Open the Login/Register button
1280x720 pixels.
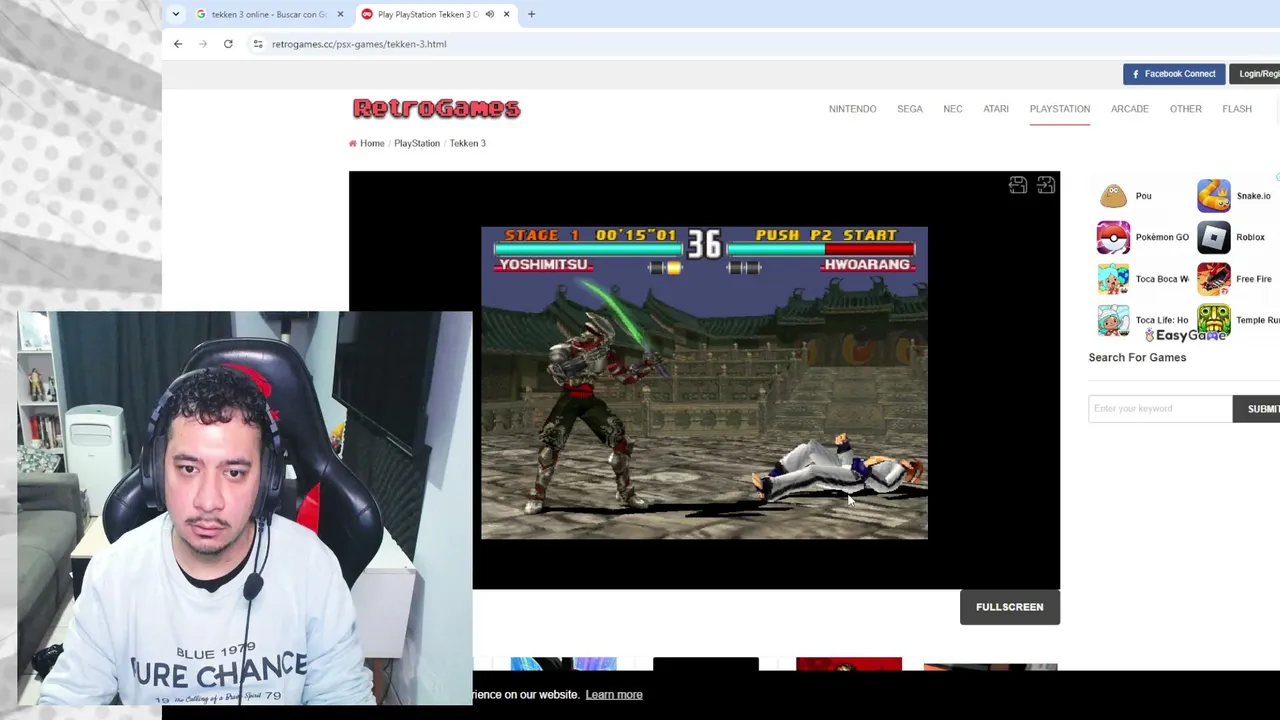(x=1256, y=74)
